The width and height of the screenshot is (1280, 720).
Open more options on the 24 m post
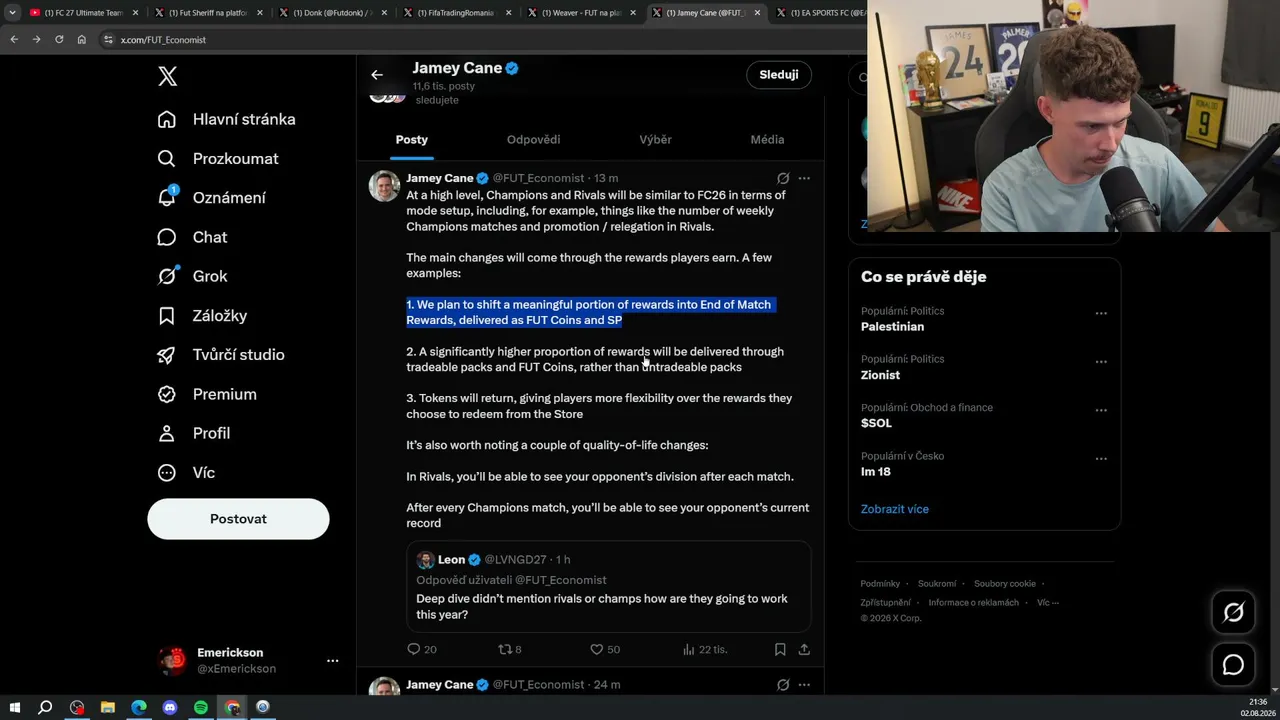click(x=804, y=685)
